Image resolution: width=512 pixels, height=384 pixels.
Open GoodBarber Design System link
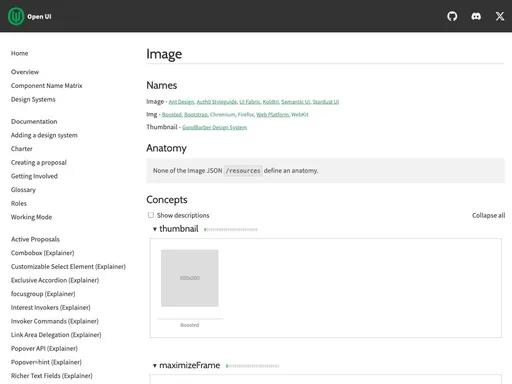214,127
